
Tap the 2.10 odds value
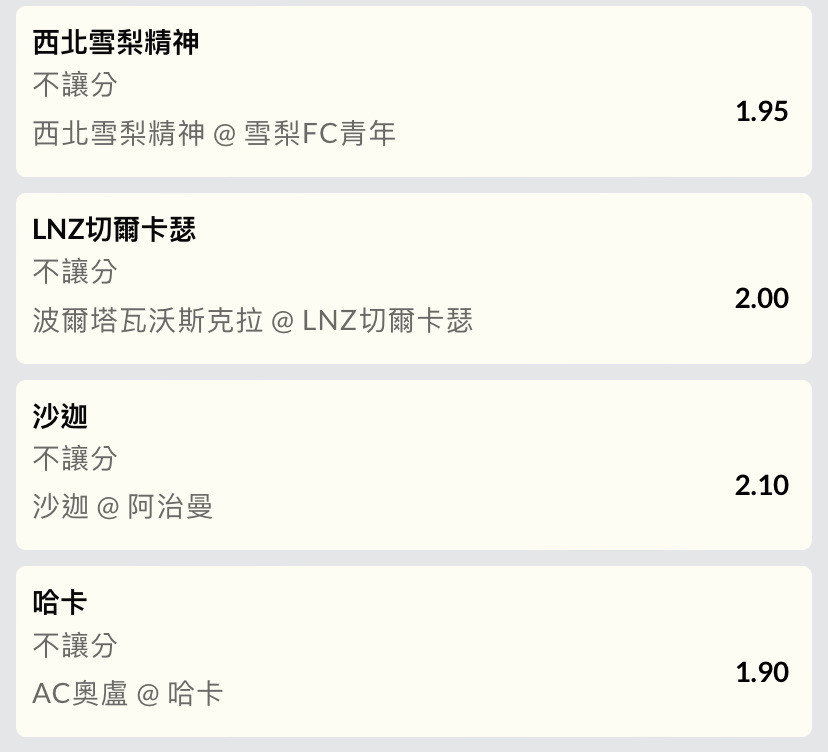(x=761, y=485)
